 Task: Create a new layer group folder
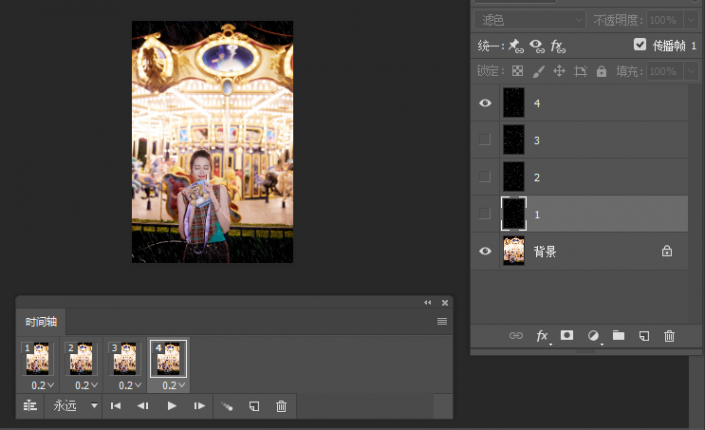[618, 336]
